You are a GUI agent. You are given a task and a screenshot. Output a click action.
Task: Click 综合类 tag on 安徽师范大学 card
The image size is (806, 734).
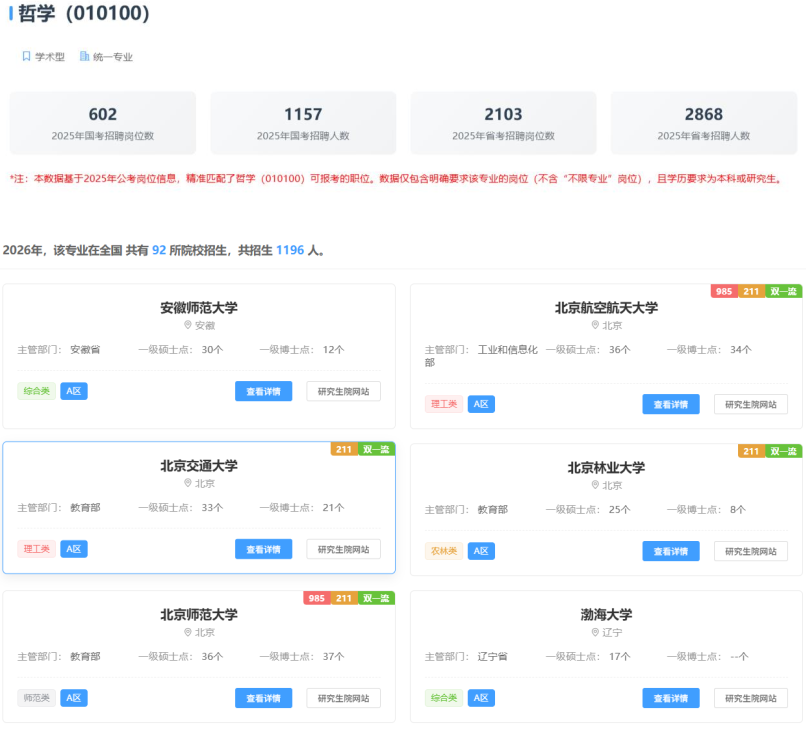click(x=36, y=391)
